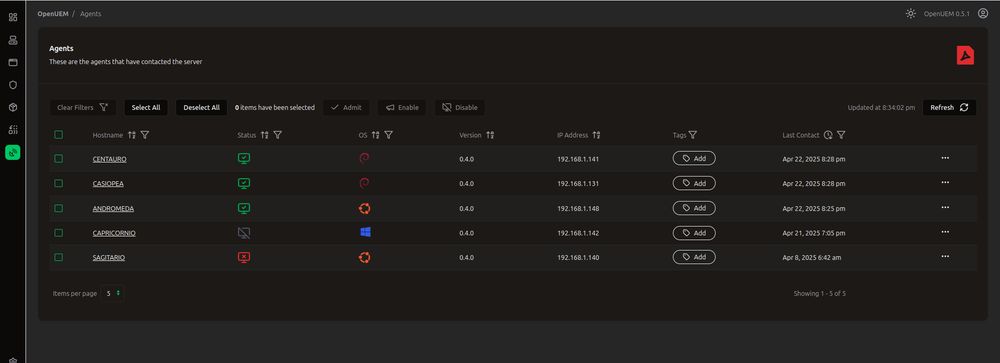The image size is (1000, 363).
Task: Open the Last Contact column filter
Action: click(x=841, y=135)
